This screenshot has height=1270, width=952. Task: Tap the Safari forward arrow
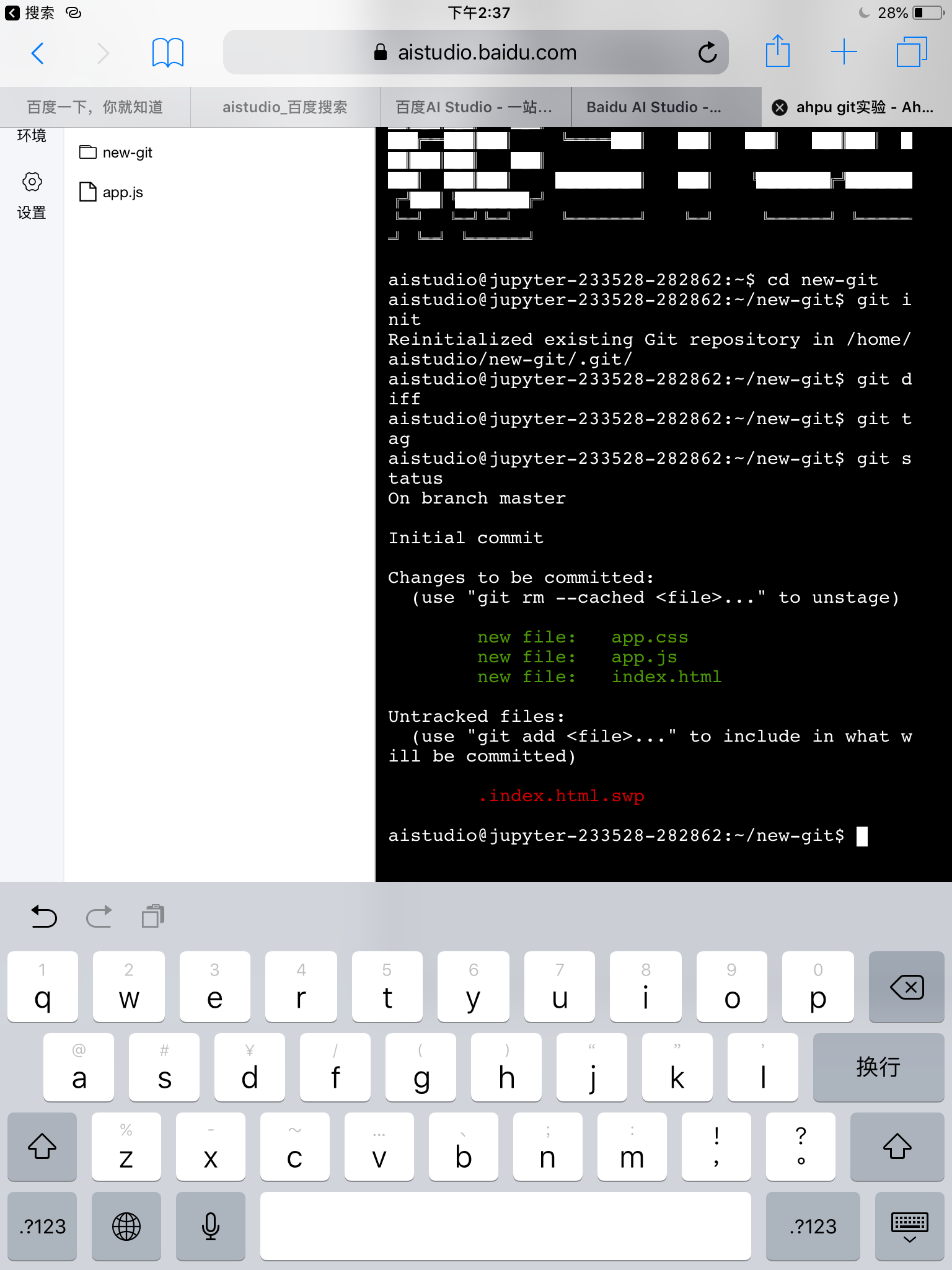coord(103,53)
